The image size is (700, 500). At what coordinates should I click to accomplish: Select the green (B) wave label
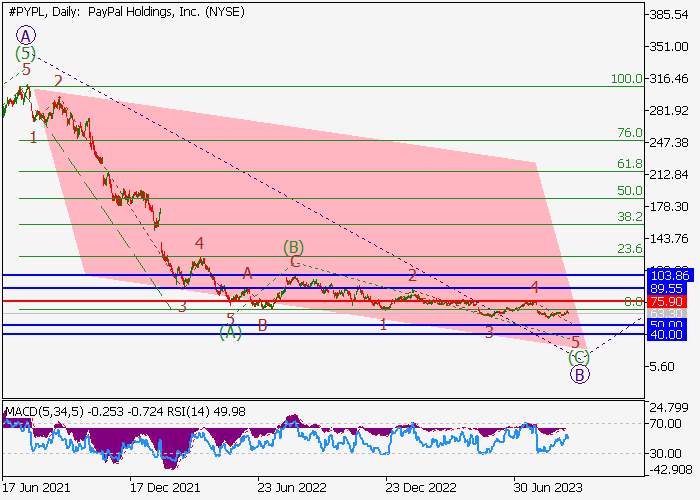293,247
